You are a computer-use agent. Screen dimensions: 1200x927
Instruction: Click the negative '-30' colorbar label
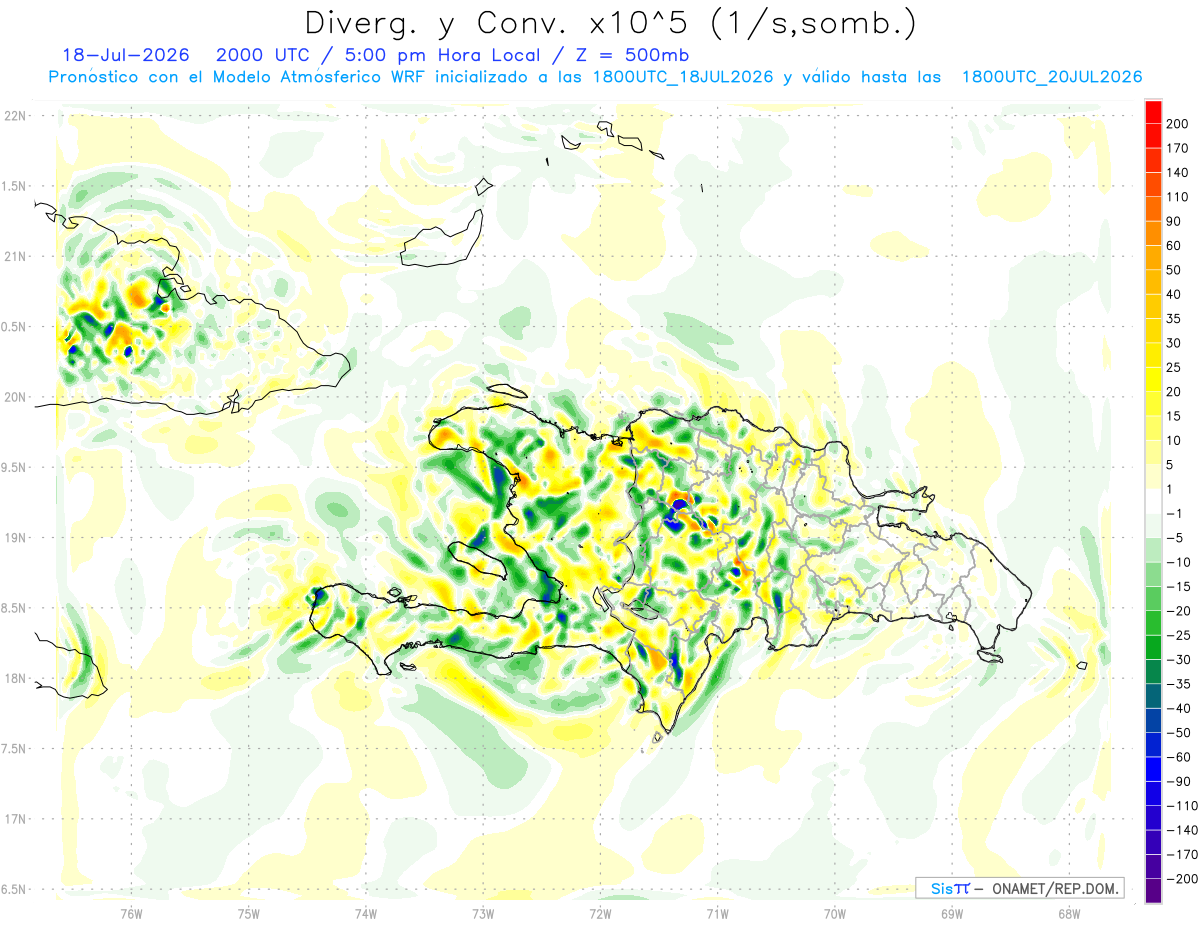coord(1180,661)
